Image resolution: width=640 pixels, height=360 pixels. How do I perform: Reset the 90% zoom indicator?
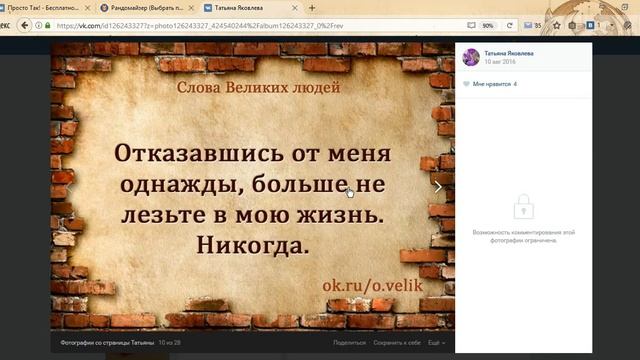[x=488, y=25]
